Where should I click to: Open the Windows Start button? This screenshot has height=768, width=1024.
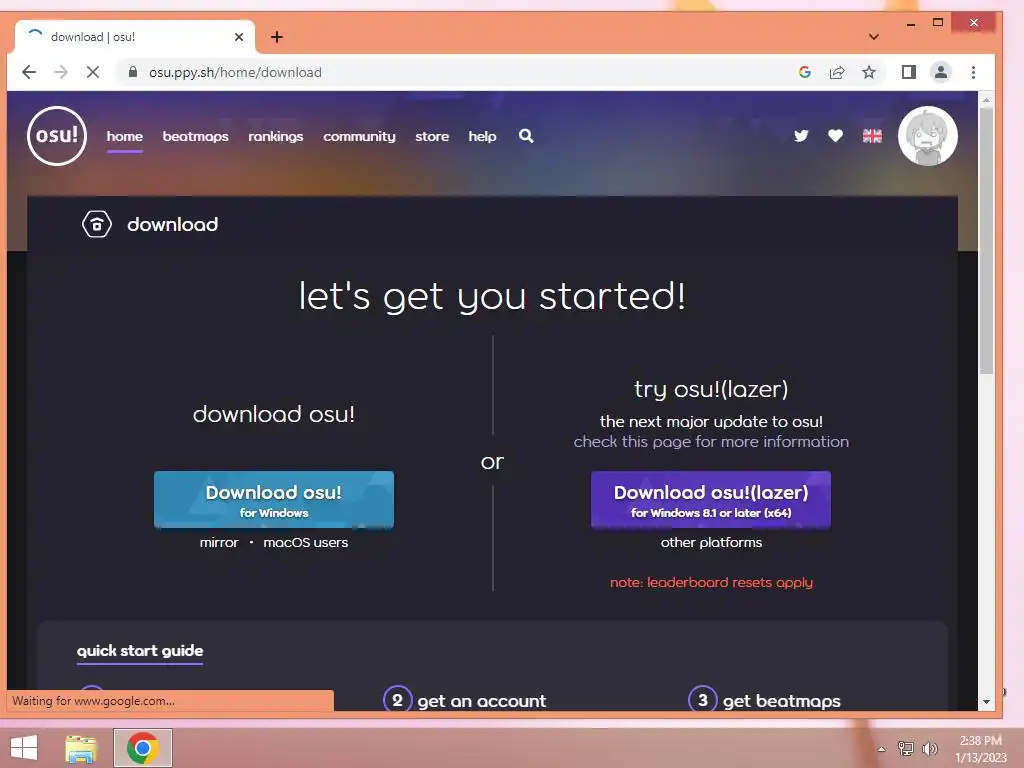tap(24, 748)
